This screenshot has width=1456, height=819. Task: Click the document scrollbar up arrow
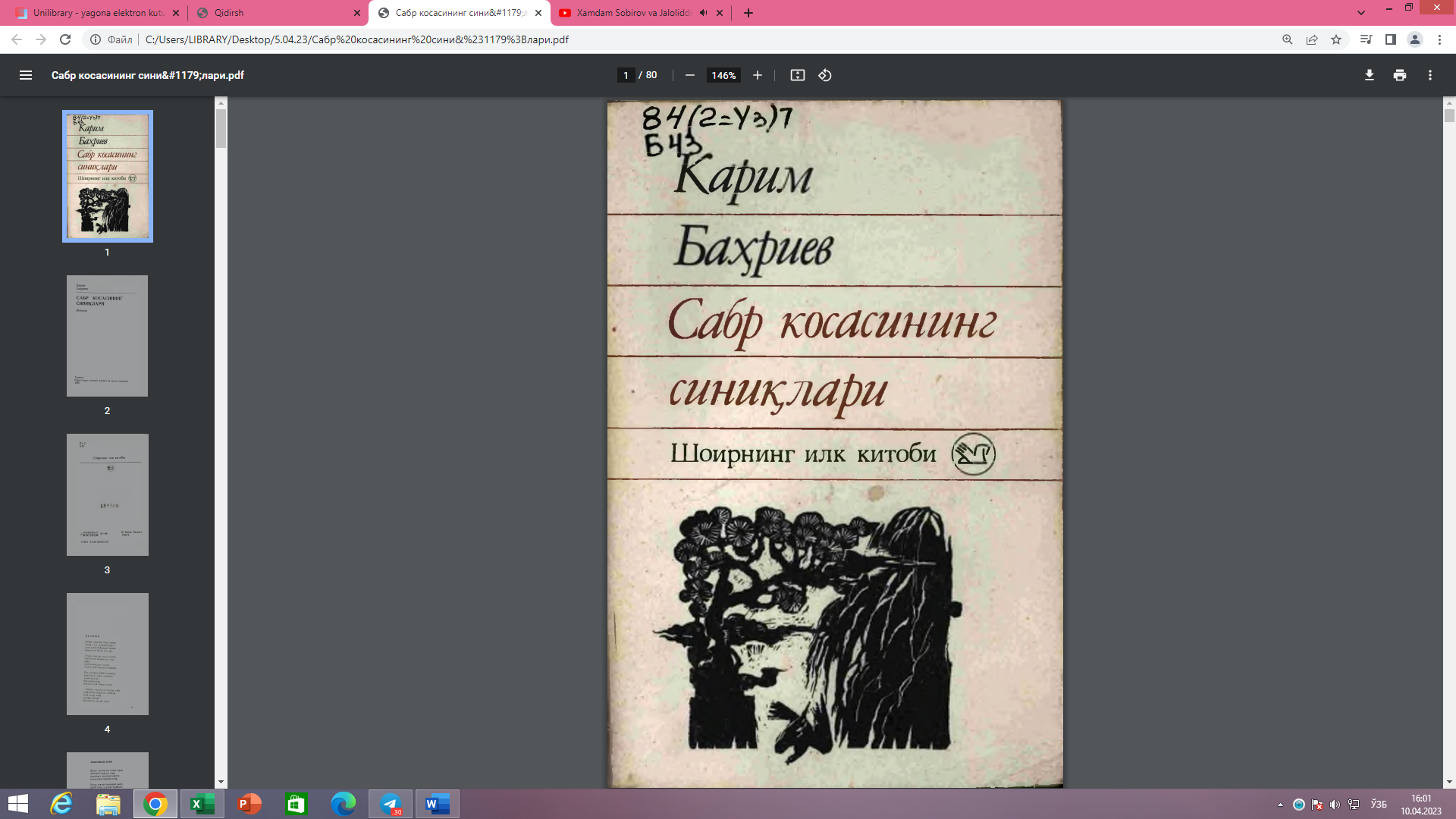tap(1449, 103)
